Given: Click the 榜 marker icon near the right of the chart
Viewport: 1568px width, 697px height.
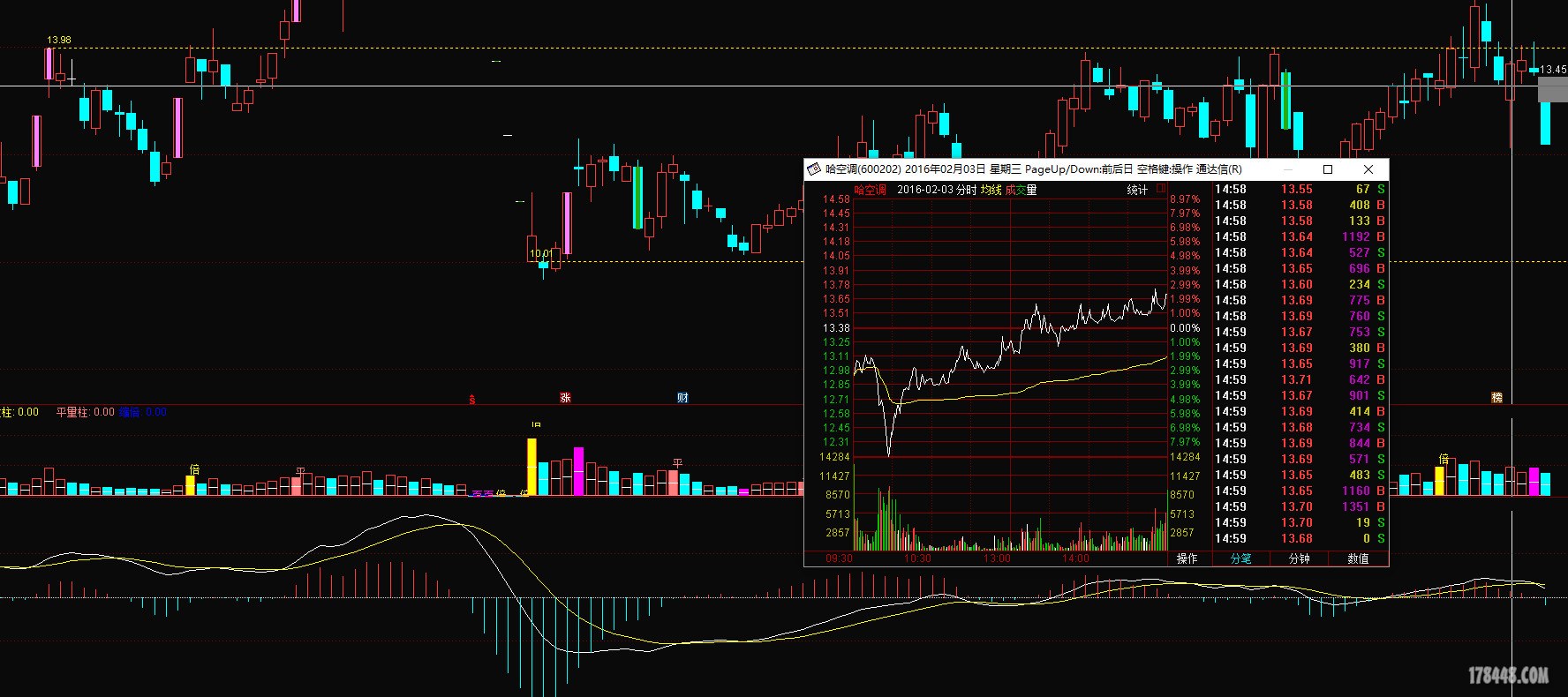Looking at the screenshot, I should (1496, 398).
